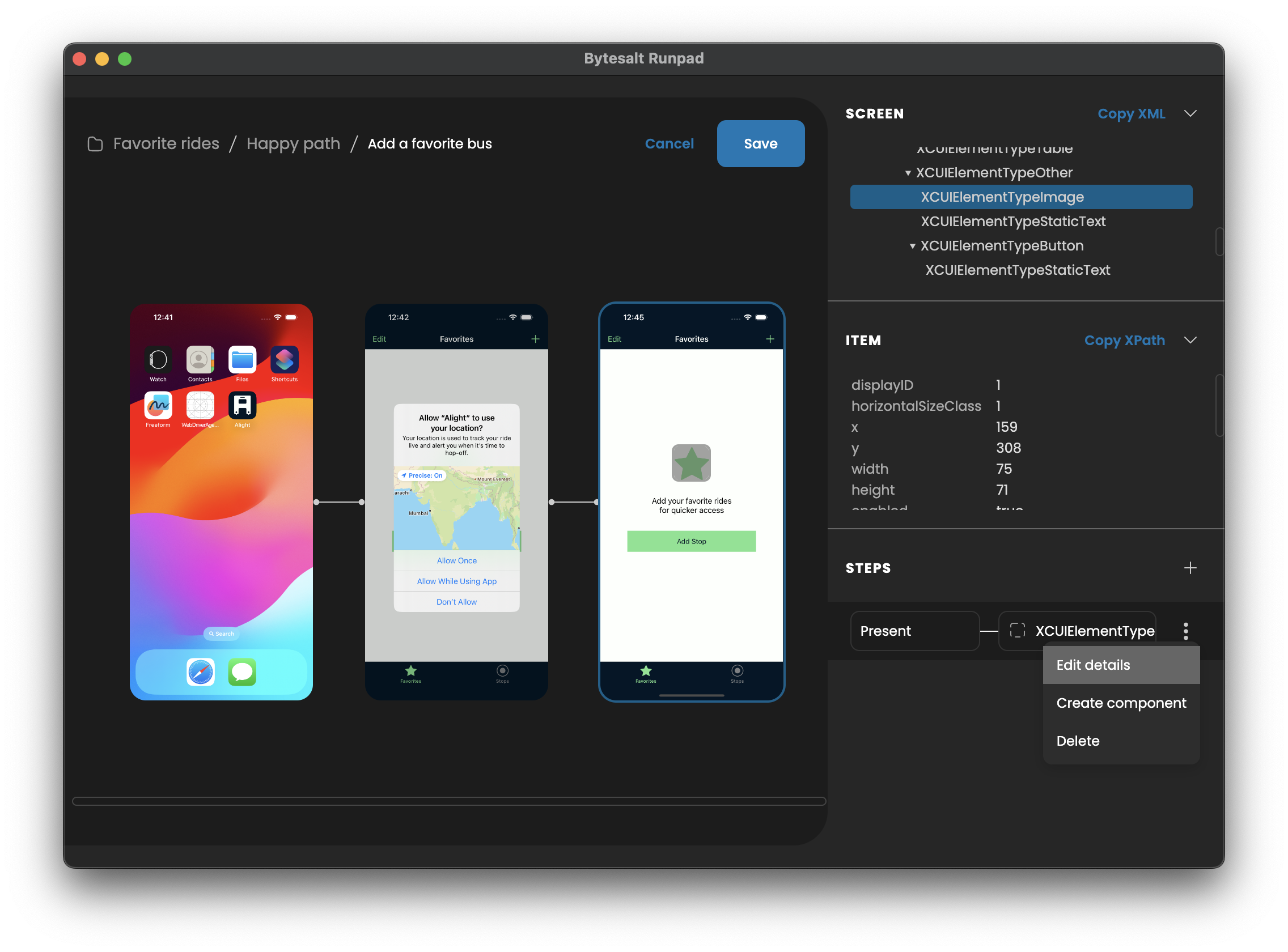The image size is (1288, 952).
Task: Collapse the XCUIElementTypeButton tree node
Action: pyautogui.click(x=912, y=246)
